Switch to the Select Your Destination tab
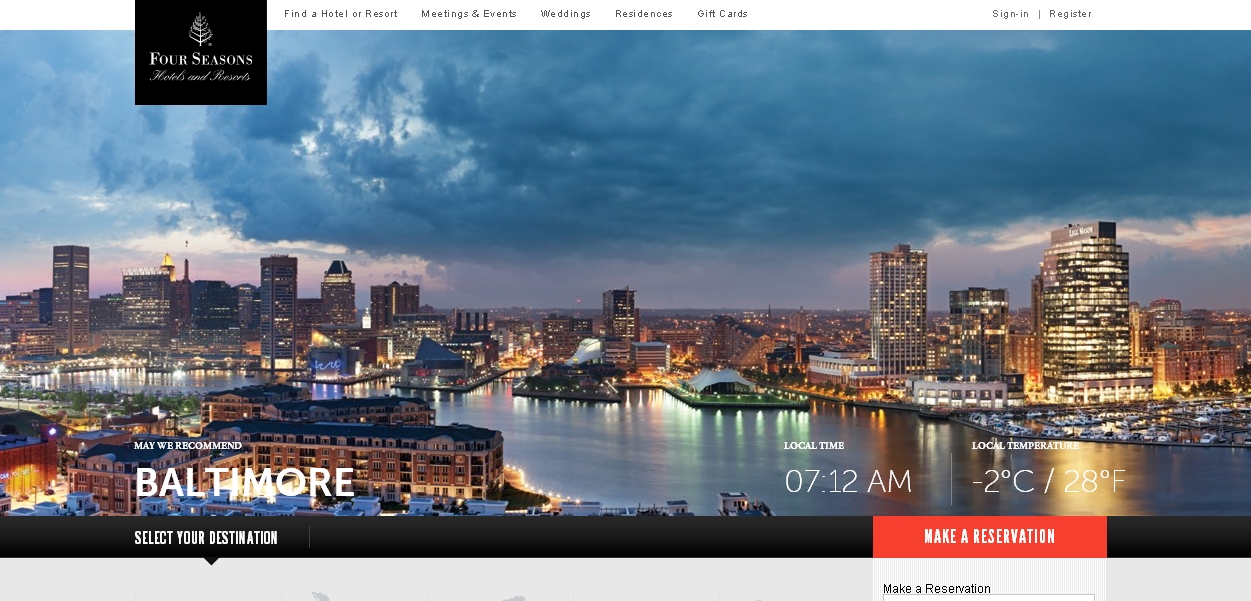This screenshot has width=1251, height=601. tap(206, 538)
